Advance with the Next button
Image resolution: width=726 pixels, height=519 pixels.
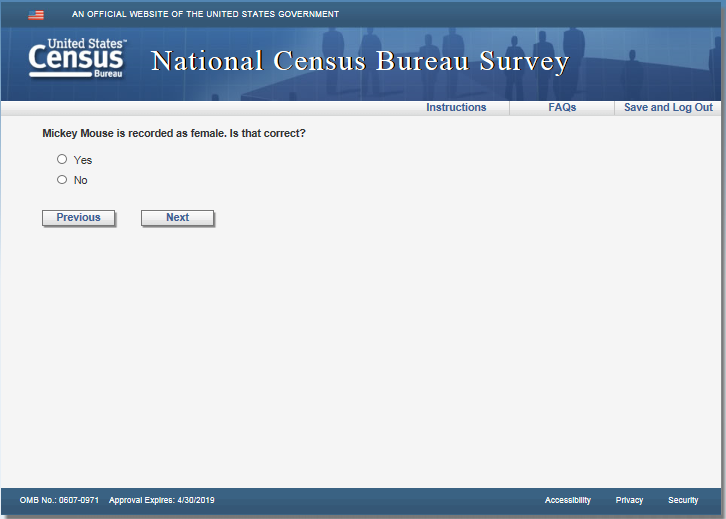point(177,218)
